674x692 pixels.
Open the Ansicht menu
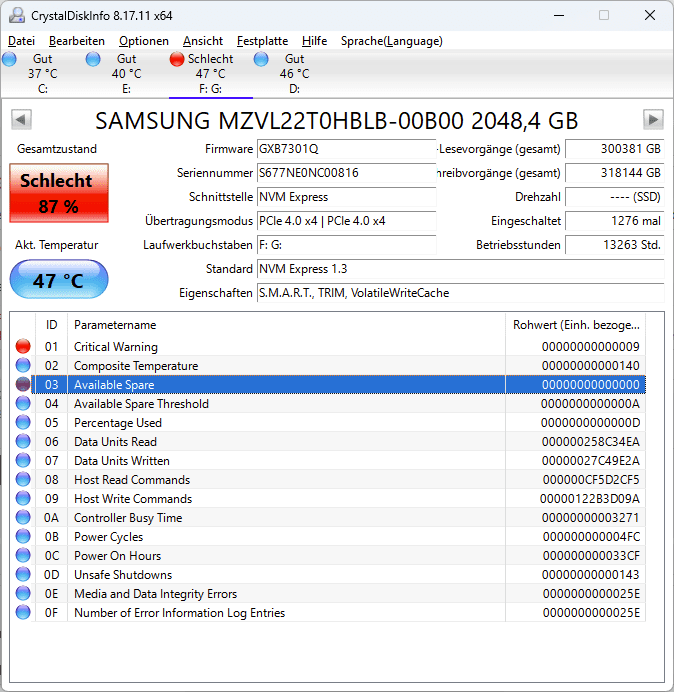[203, 41]
